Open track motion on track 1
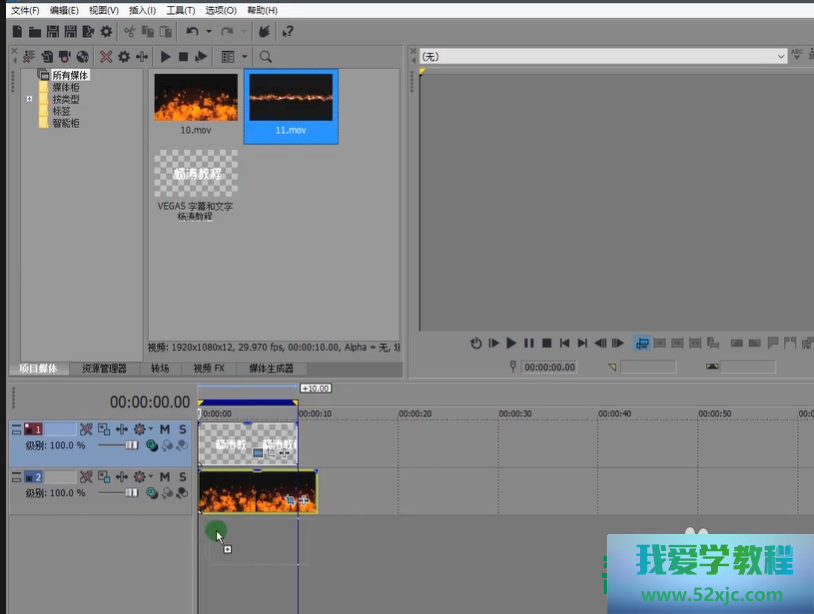Viewport: 814px width, 614px height. pos(104,430)
